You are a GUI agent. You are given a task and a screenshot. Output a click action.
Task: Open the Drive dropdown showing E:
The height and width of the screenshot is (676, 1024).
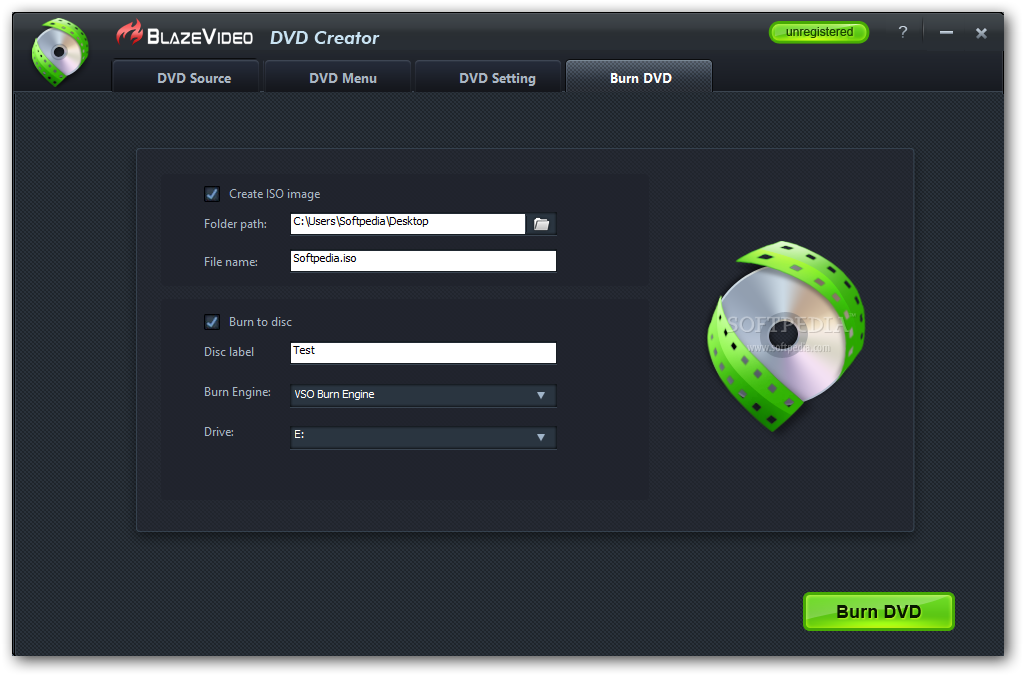coord(423,436)
